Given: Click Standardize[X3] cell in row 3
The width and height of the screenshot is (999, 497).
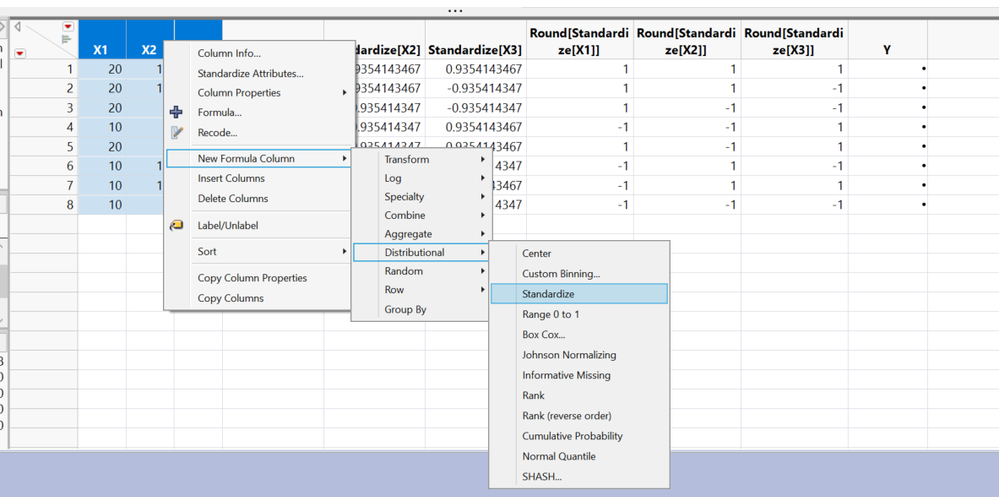Looking at the screenshot, I should (476, 108).
